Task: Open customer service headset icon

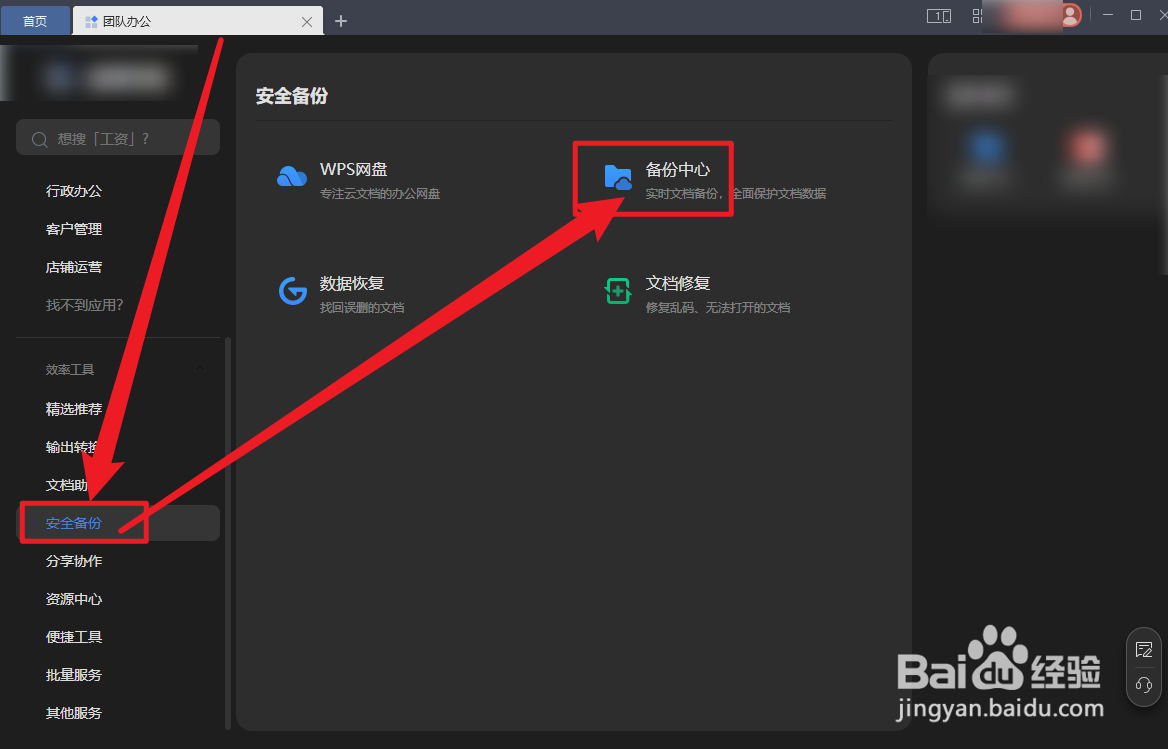Action: (1144, 686)
